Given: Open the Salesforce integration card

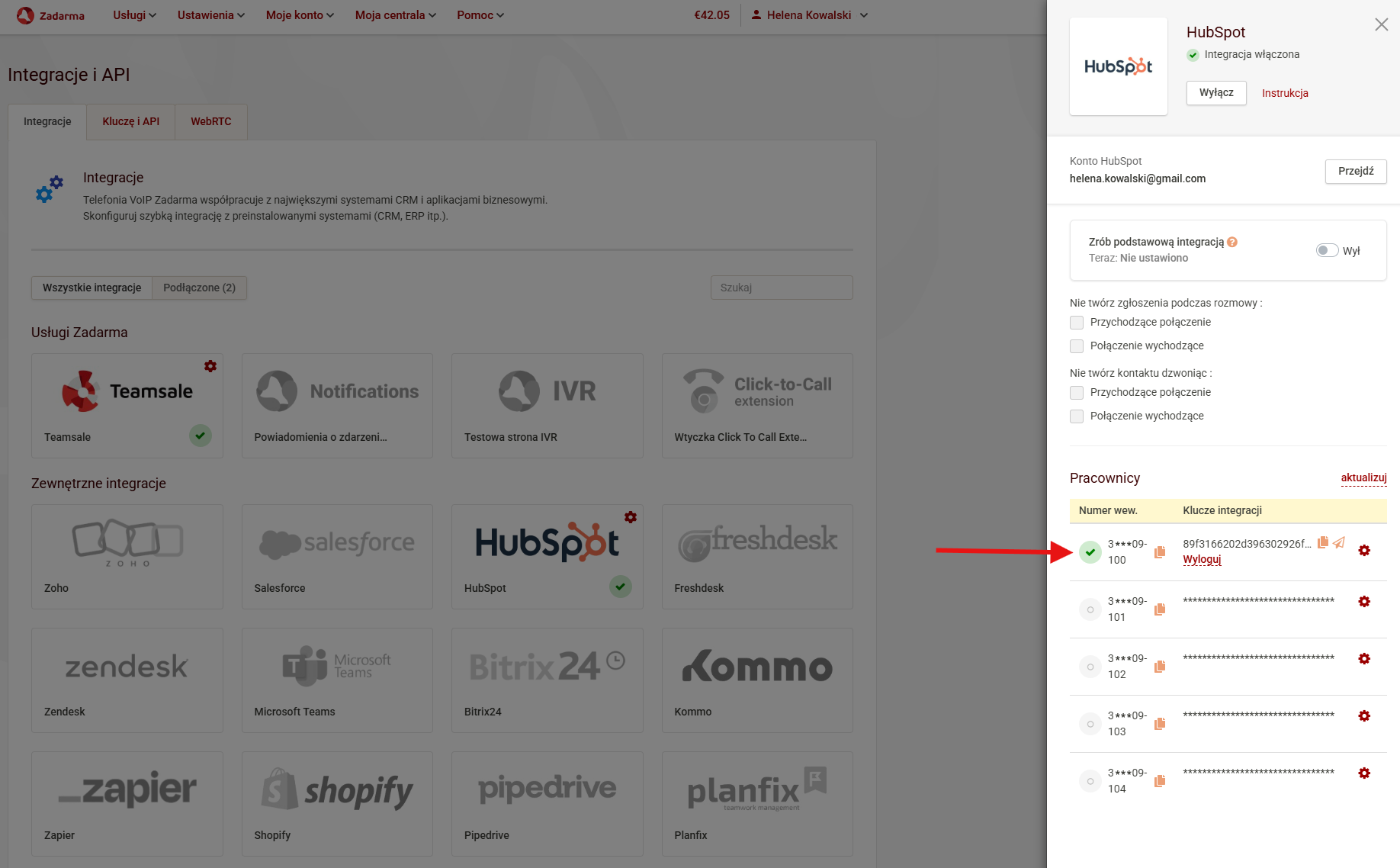Looking at the screenshot, I should 337,557.
